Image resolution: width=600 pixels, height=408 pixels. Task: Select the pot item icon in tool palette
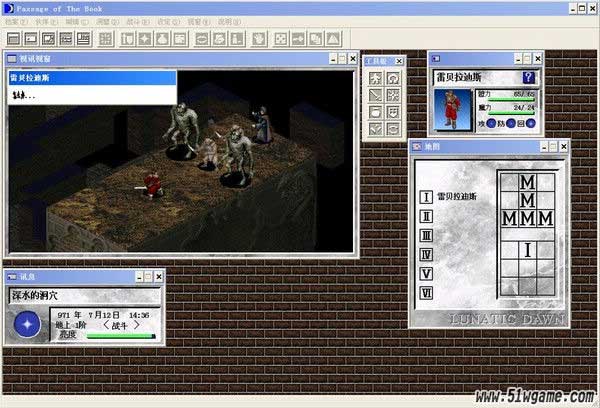point(375,112)
